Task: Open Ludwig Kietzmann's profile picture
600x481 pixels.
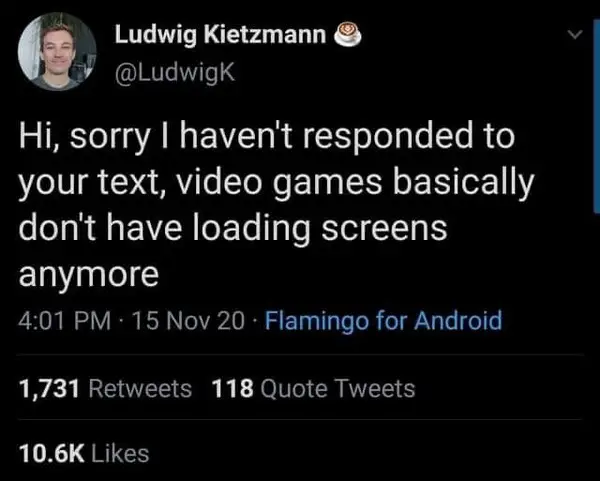Action: pyautogui.click(x=57, y=51)
